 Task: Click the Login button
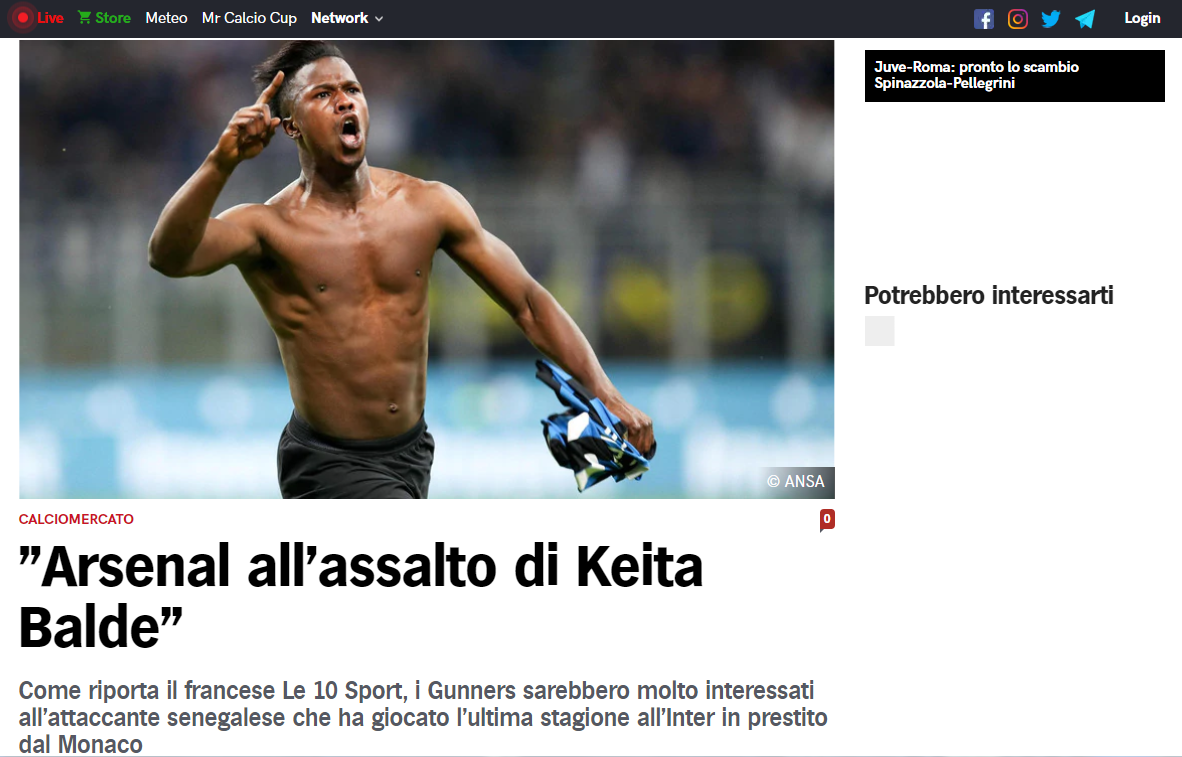(x=1142, y=18)
